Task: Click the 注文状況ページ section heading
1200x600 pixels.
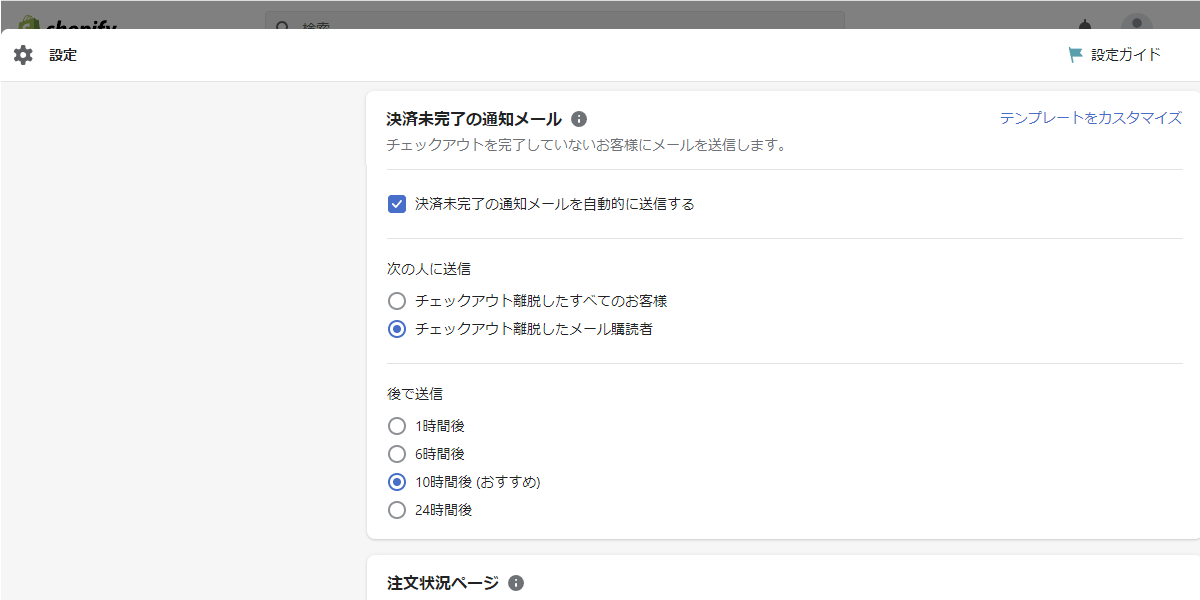Action: pyautogui.click(x=443, y=583)
